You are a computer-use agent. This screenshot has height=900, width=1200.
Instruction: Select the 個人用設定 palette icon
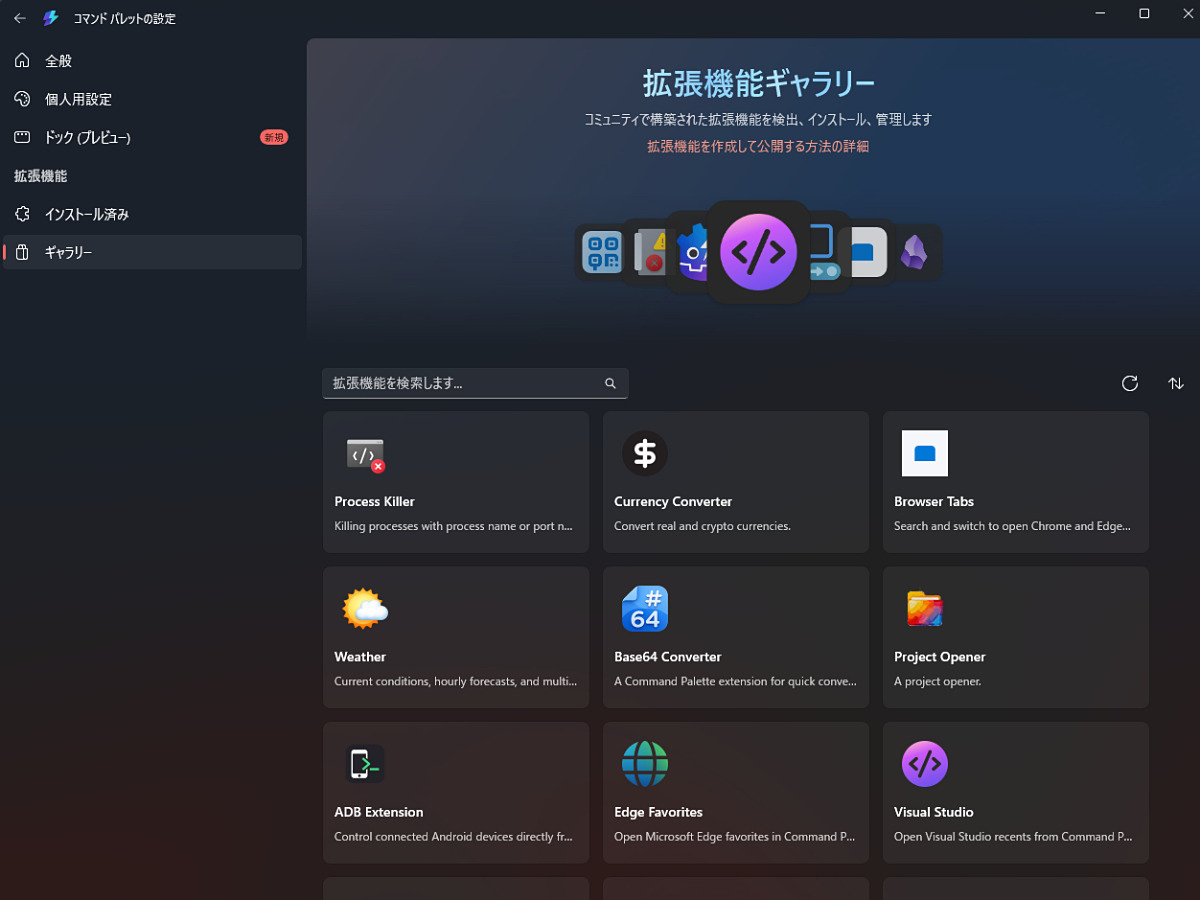coord(22,99)
